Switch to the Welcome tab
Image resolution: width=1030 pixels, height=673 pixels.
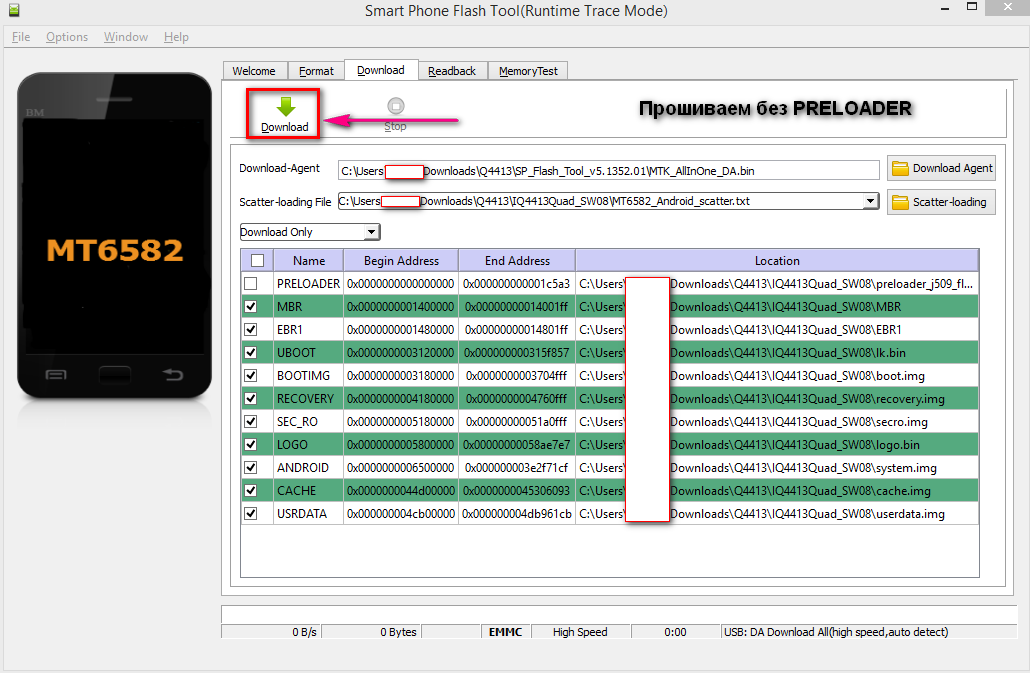(254, 71)
